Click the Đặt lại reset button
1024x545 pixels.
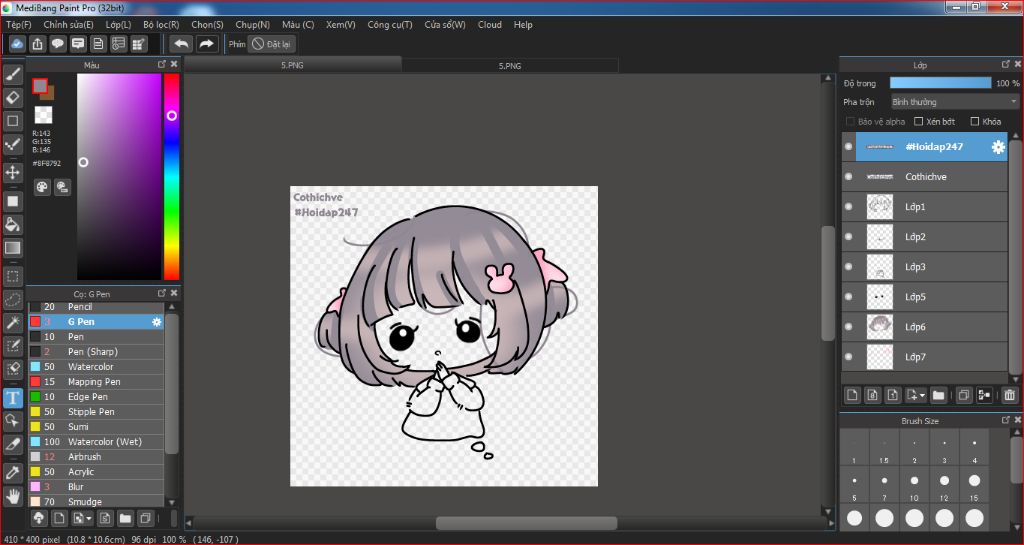pos(271,44)
